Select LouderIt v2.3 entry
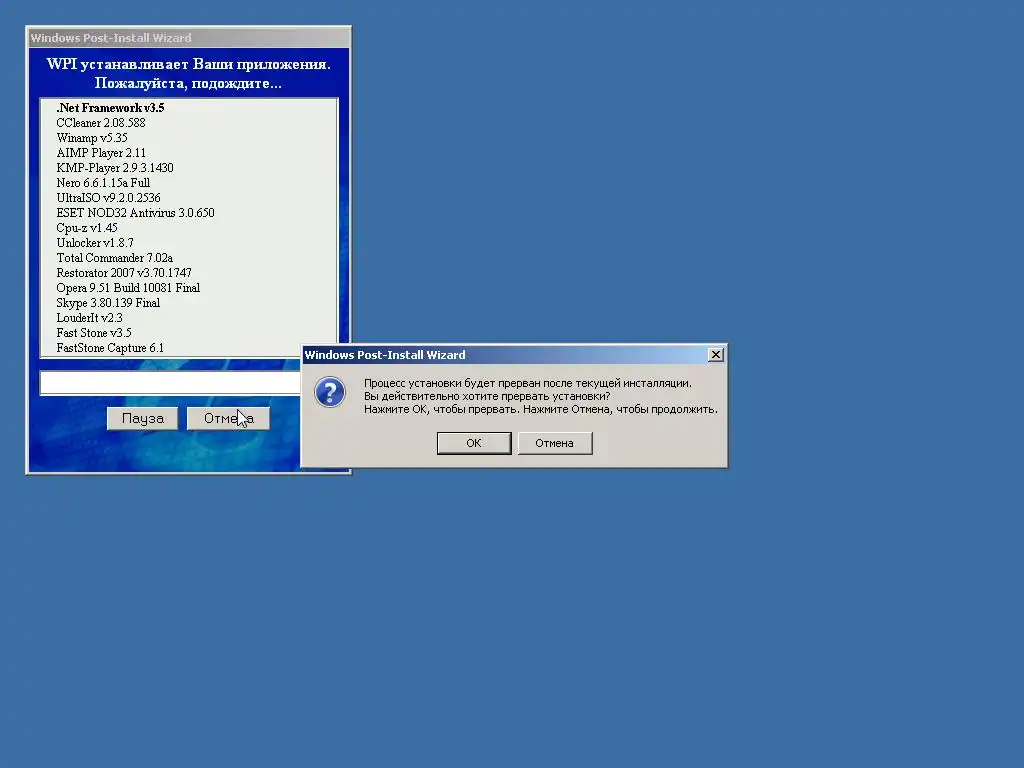Screen dimensions: 1024x768 89,318
